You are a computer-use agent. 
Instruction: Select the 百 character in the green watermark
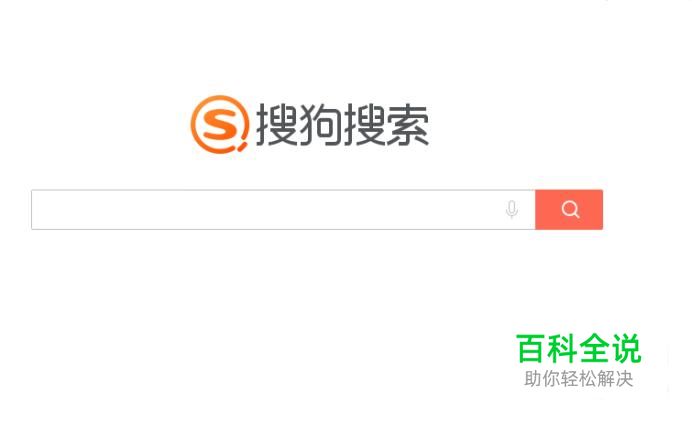530,348
